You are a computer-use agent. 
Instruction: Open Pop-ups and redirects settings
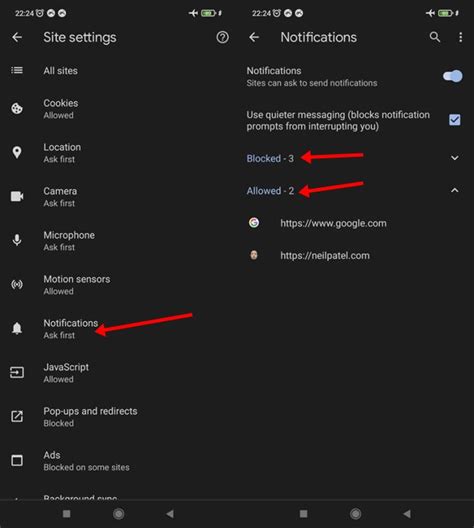tap(118, 417)
